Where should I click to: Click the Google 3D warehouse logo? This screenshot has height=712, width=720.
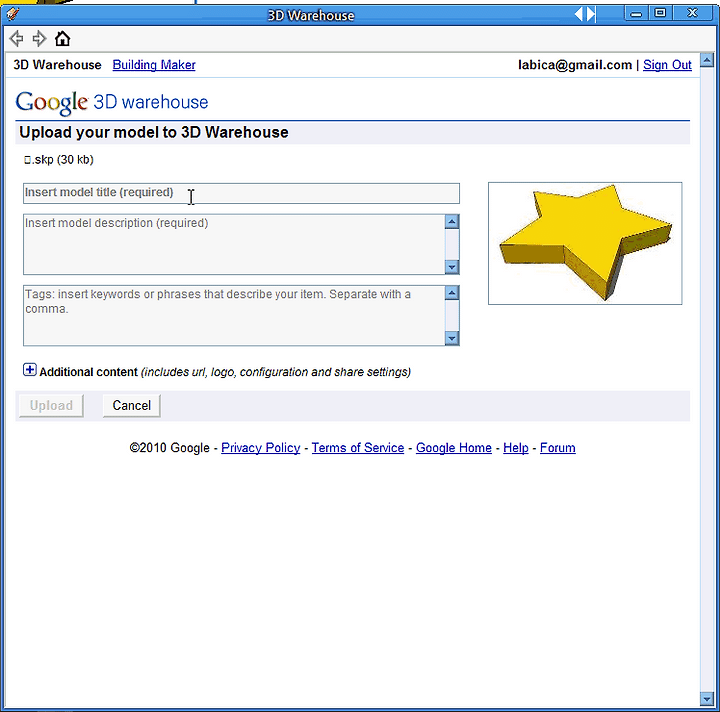click(x=112, y=102)
